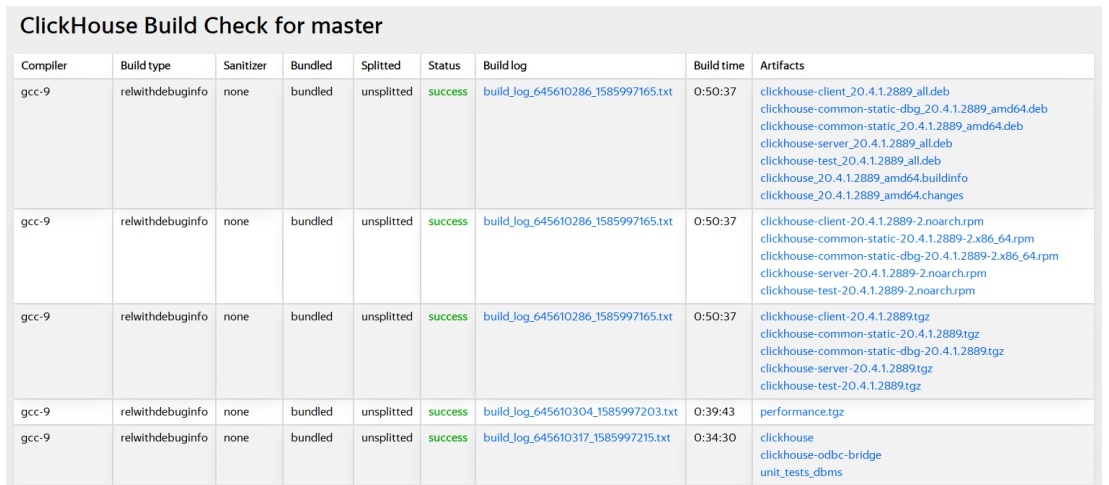This screenshot has height=485, width=1109.
Task: Open build_log_645610317_1585997215.txt
Action: (x=577, y=438)
